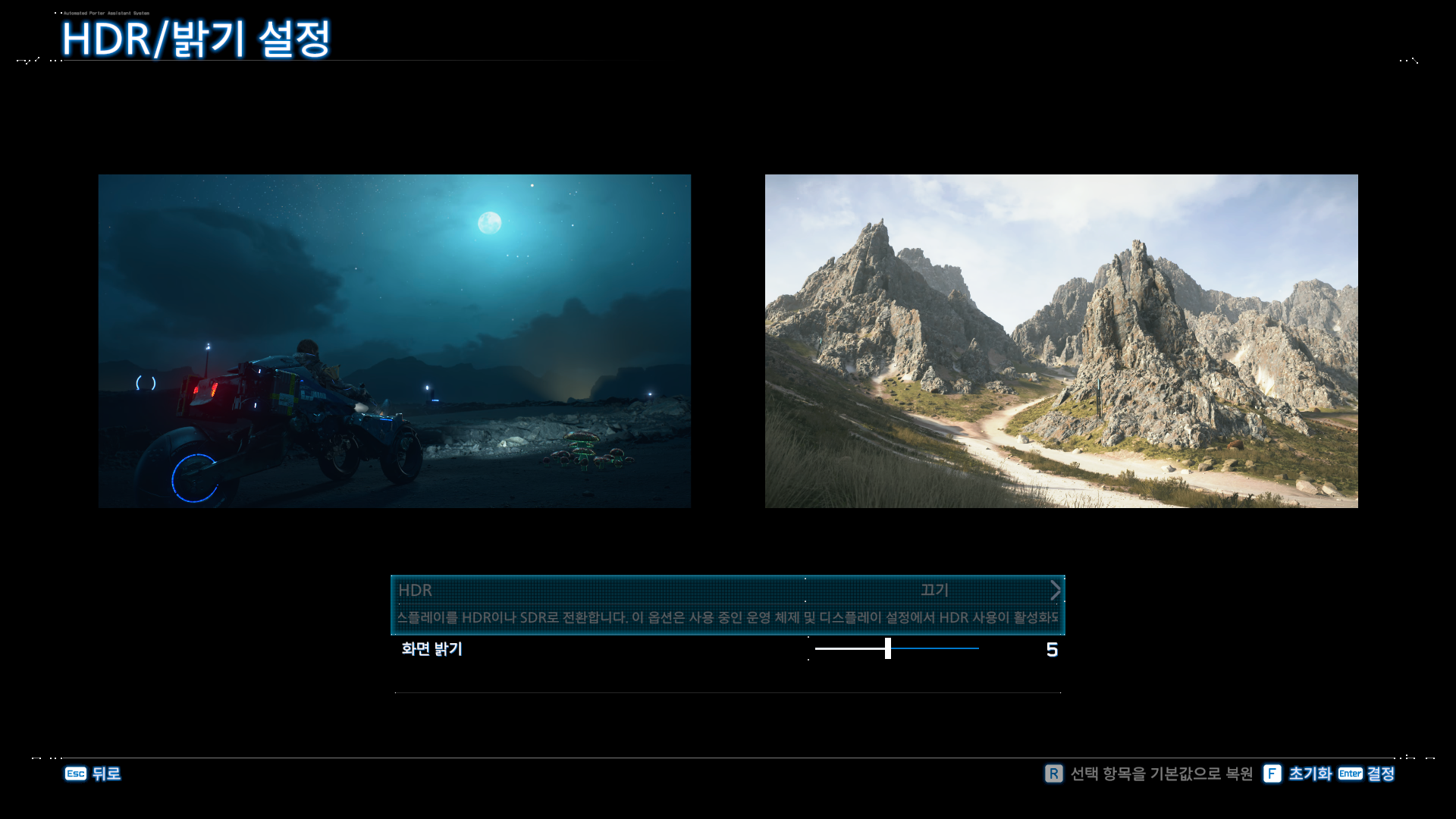This screenshot has height=819, width=1456.
Task: Confirm with the 결정 button
Action: 1380,773
